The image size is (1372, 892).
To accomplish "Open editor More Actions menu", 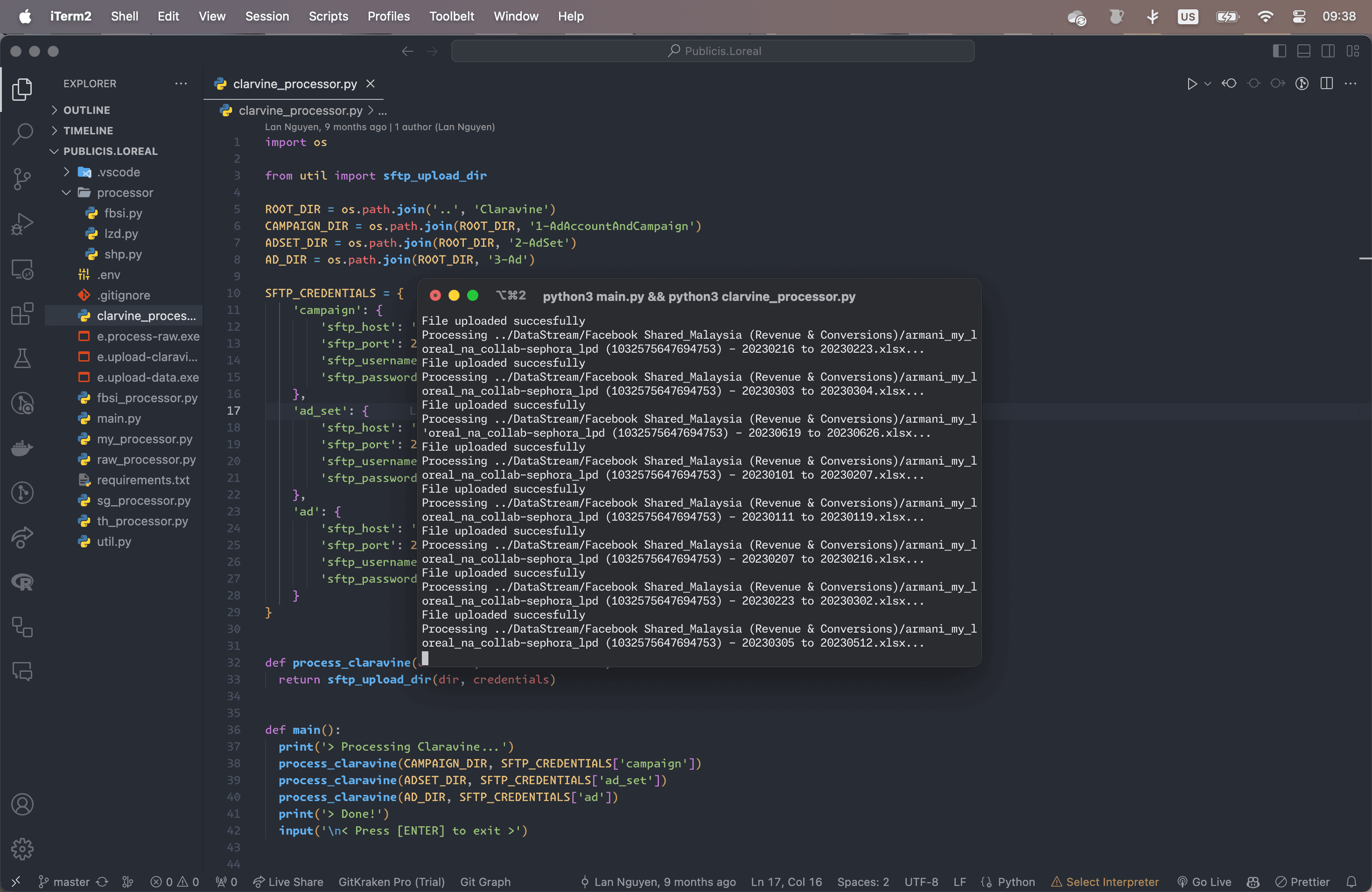I will [1350, 84].
